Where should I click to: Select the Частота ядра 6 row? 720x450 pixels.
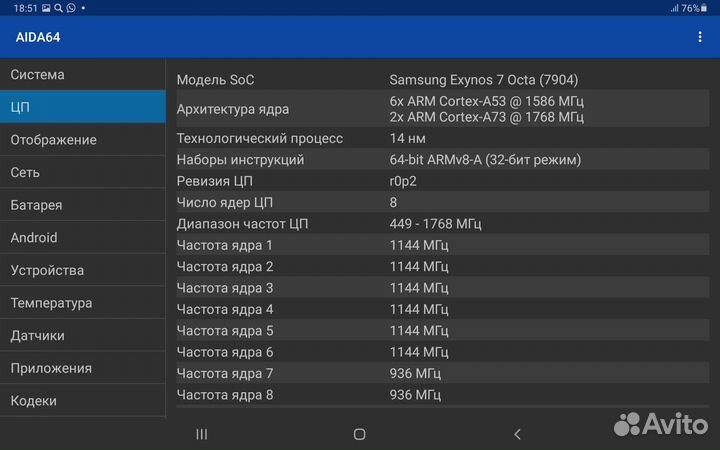pos(443,352)
